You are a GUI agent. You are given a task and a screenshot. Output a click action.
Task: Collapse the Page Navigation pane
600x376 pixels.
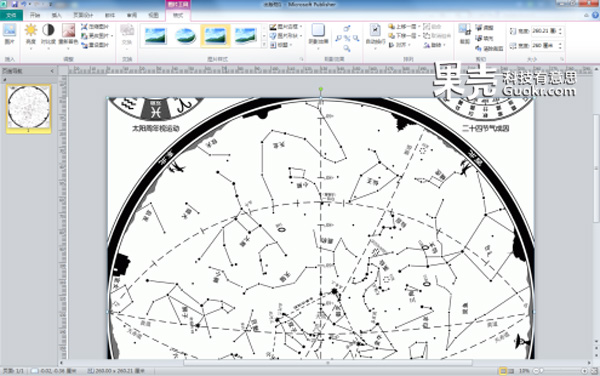[52, 71]
